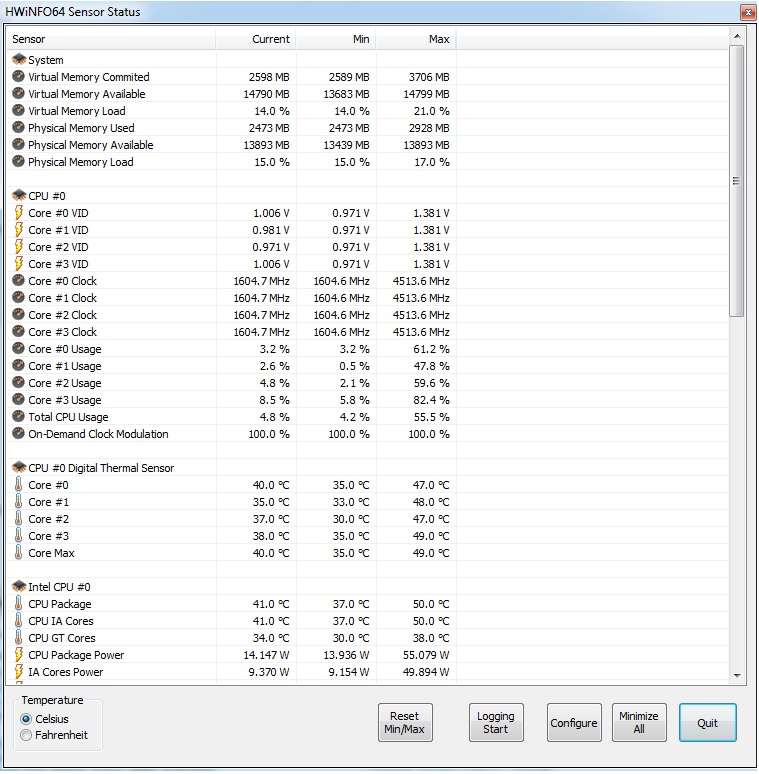Image resolution: width=759 pixels, height=774 pixels.
Task: Click the Sensor column header
Action: (111, 39)
